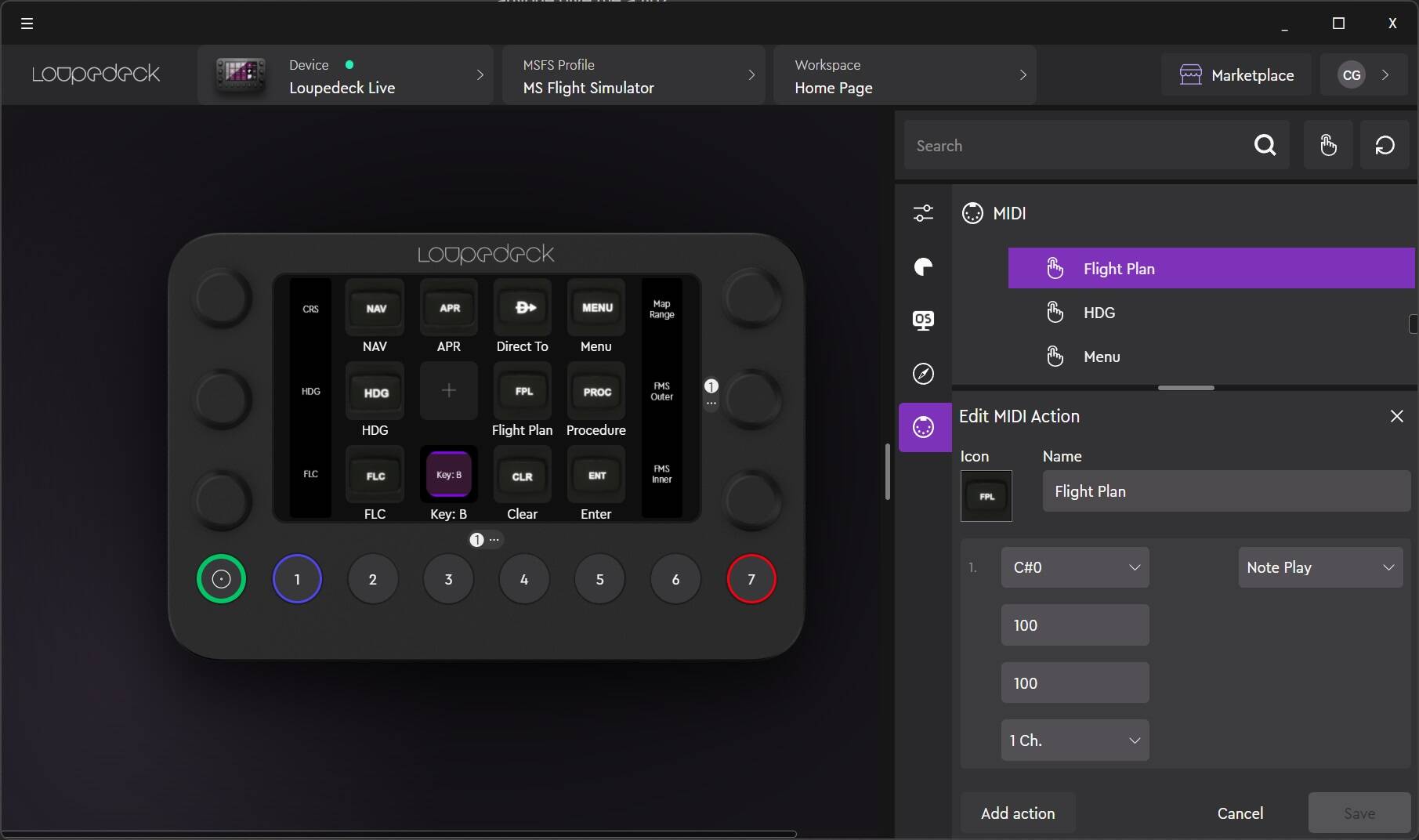Screen dimensions: 1419x840
Task: Select the HDG dial label strip
Action: click(310, 391)
